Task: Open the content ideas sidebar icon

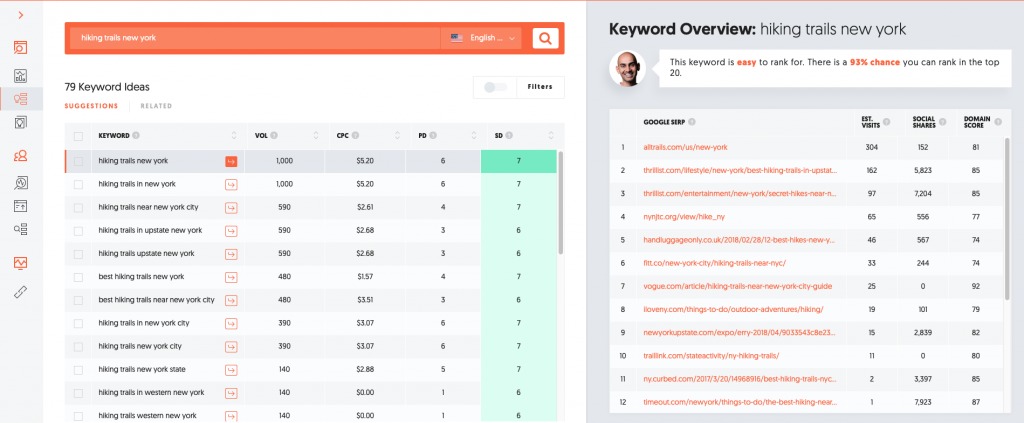Action: [x=21, y=122]
